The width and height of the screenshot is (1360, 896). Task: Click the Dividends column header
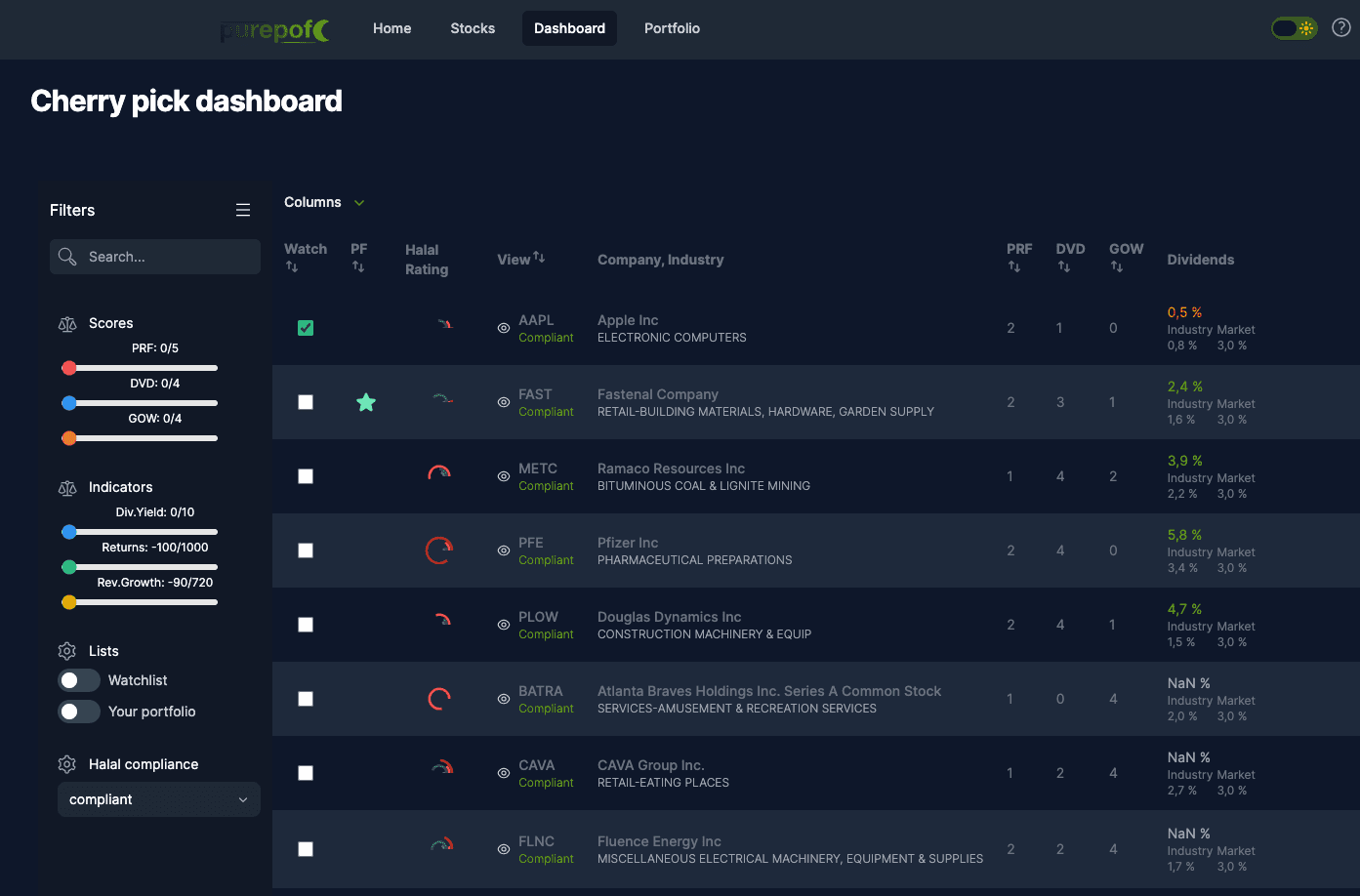click(1201, 260)
